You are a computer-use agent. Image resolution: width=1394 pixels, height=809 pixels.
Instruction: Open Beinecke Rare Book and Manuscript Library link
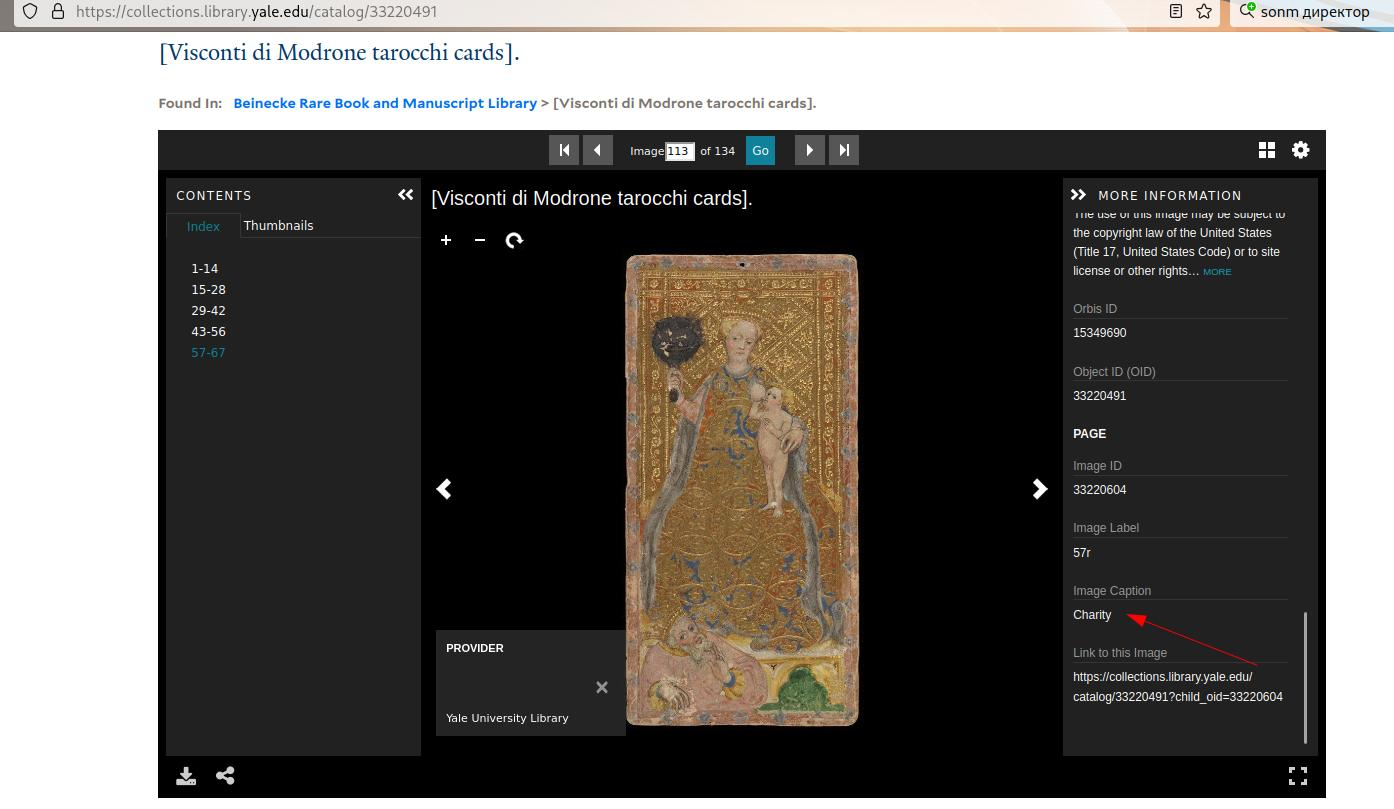click(385, 103)
